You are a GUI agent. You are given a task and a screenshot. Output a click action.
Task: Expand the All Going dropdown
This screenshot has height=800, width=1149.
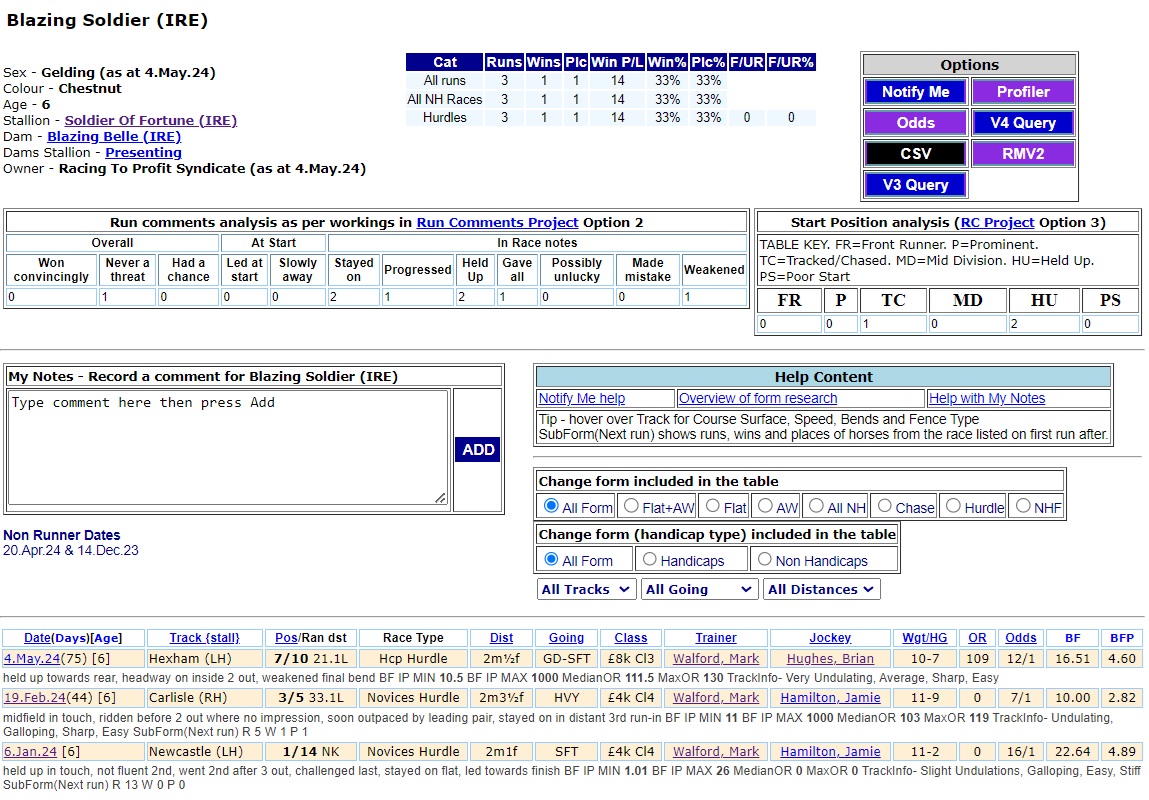(698, 590)
